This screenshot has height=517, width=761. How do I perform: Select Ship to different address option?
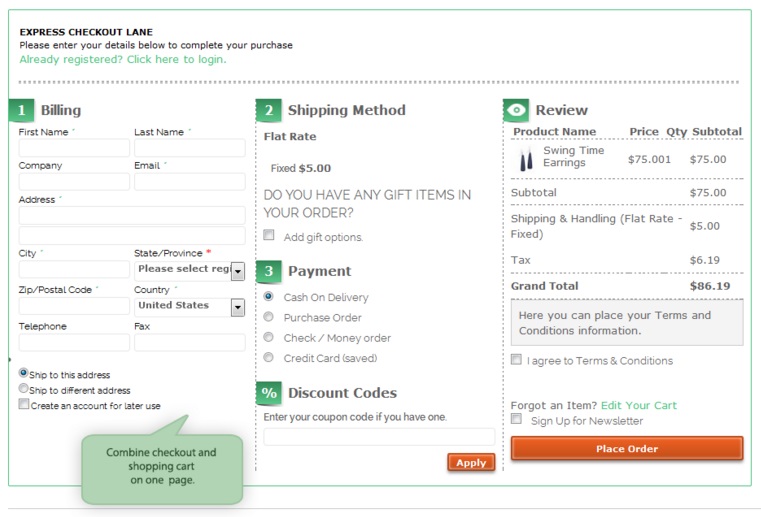pos(24,389)
